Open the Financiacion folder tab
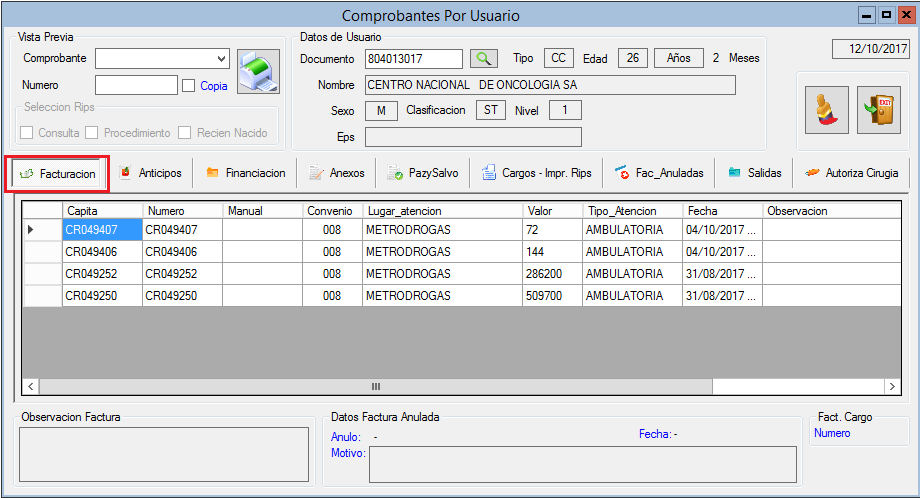Image resolution: width=920 pixels, height=498 pixels. (246, 173)
